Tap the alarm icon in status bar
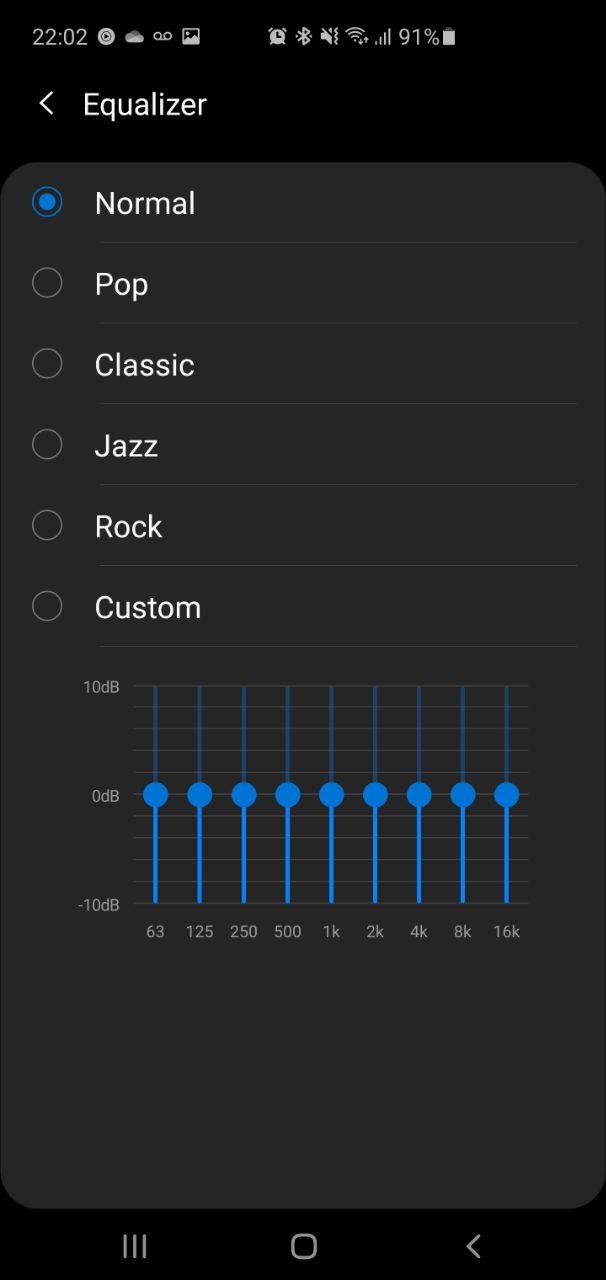This screenshot has width=606, height=1280. point(277,37)
